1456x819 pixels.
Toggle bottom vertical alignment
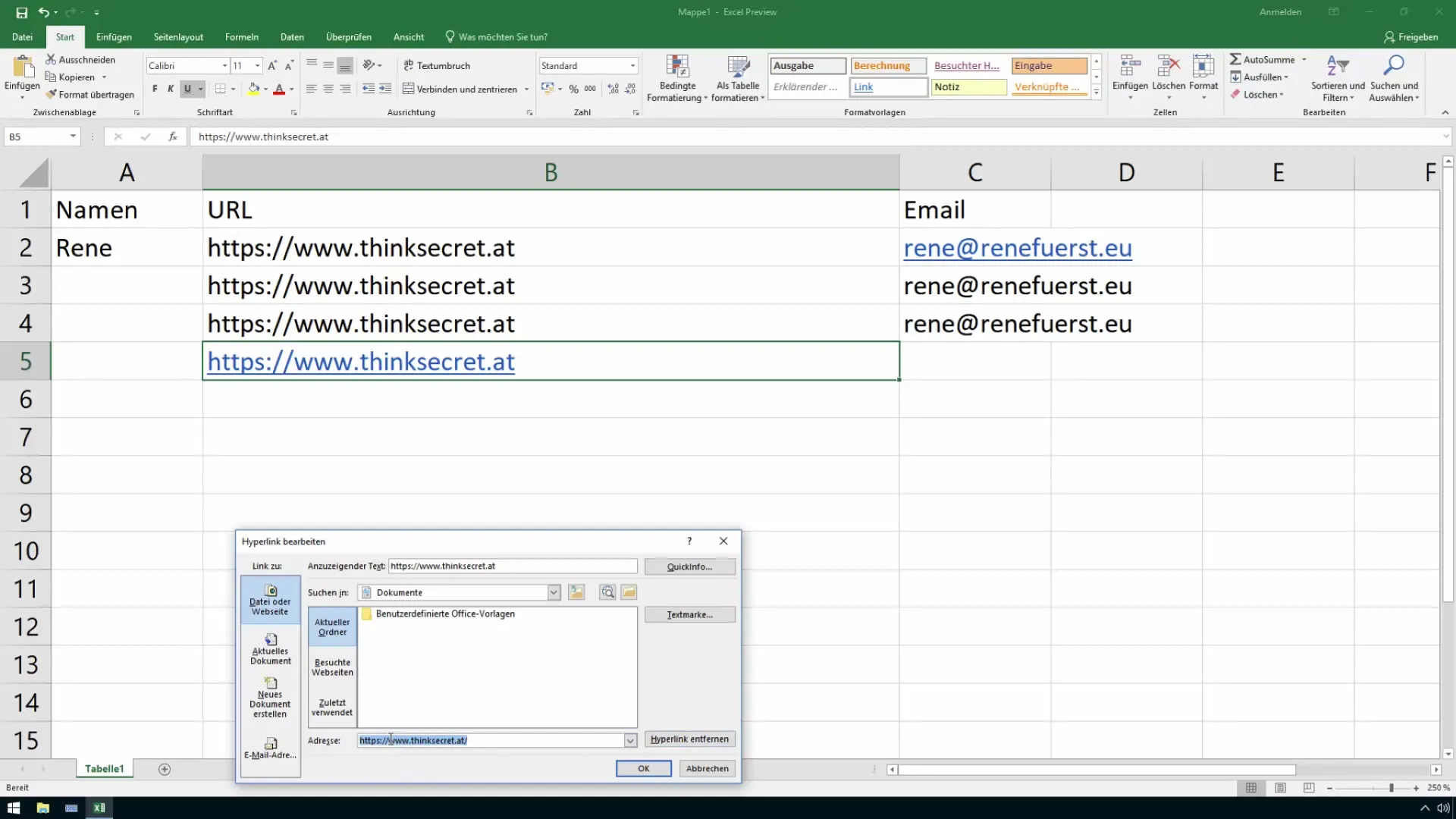(x=345, y=65)
